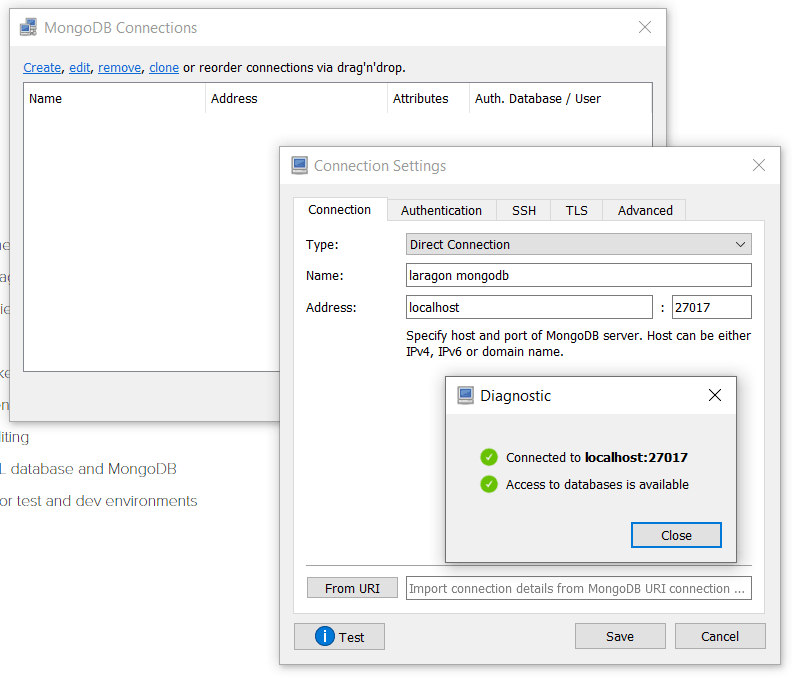Click the port field containing 27017
The image size is (792, 678).
coord(711,307)
